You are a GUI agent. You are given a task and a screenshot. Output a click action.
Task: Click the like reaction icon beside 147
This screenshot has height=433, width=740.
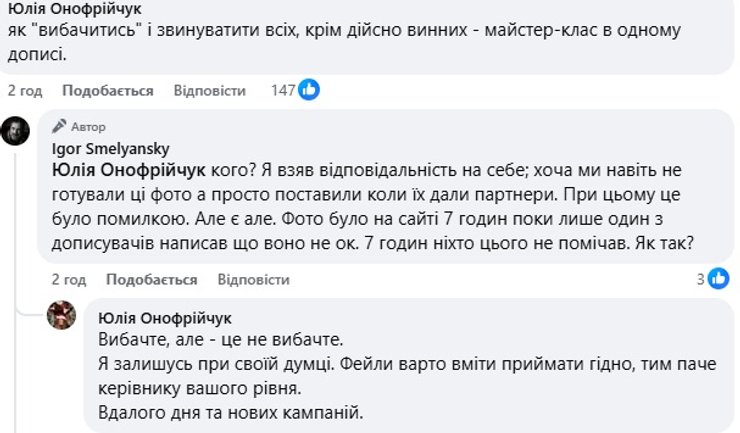coord(309,90)
